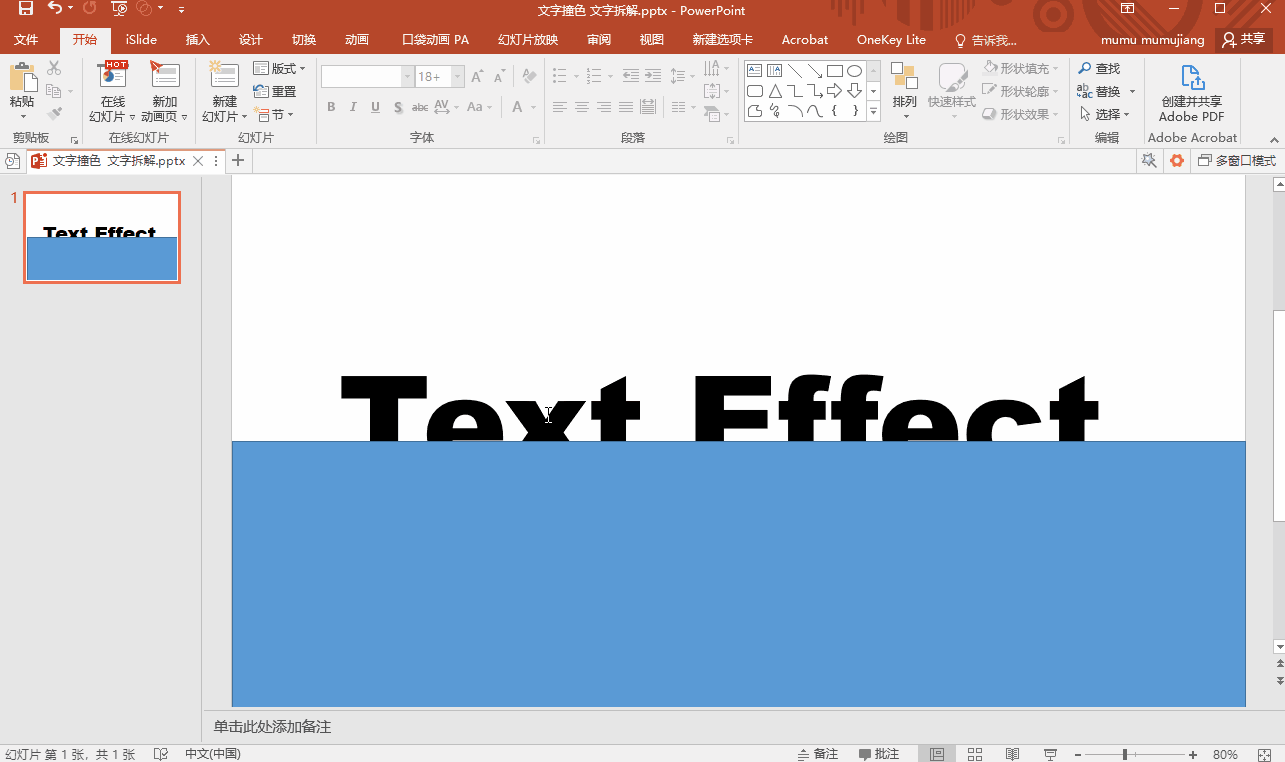Toggle the Notes (备注) pane
1285x762 pixels.
(817, 754)
